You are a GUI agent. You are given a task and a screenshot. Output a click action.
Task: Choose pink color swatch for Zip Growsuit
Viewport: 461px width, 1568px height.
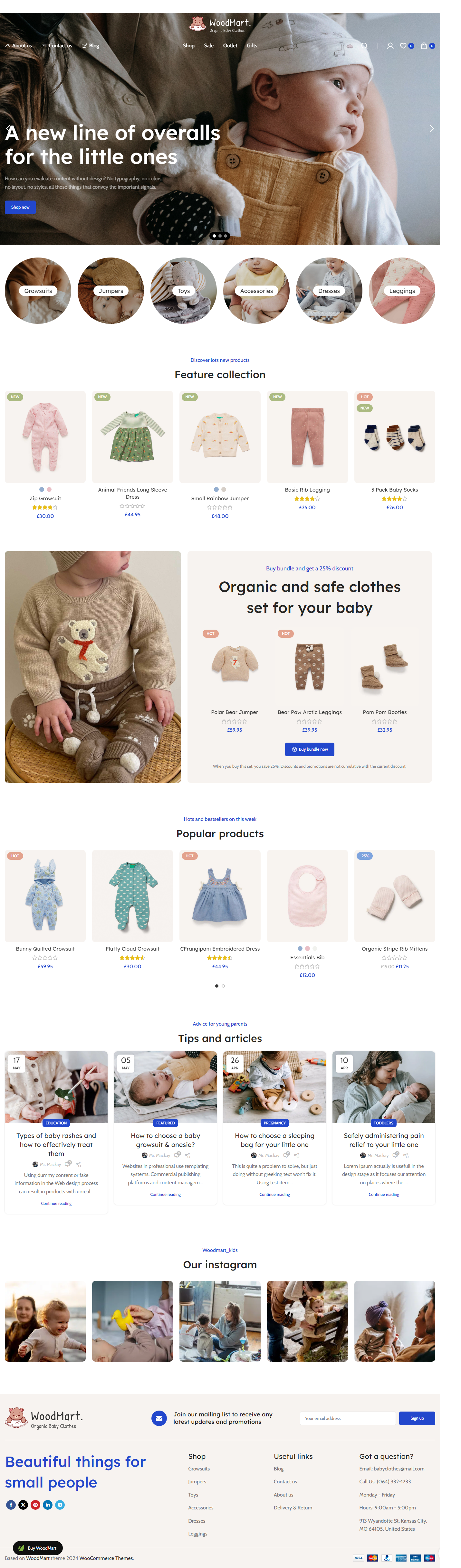click(49, 489)
